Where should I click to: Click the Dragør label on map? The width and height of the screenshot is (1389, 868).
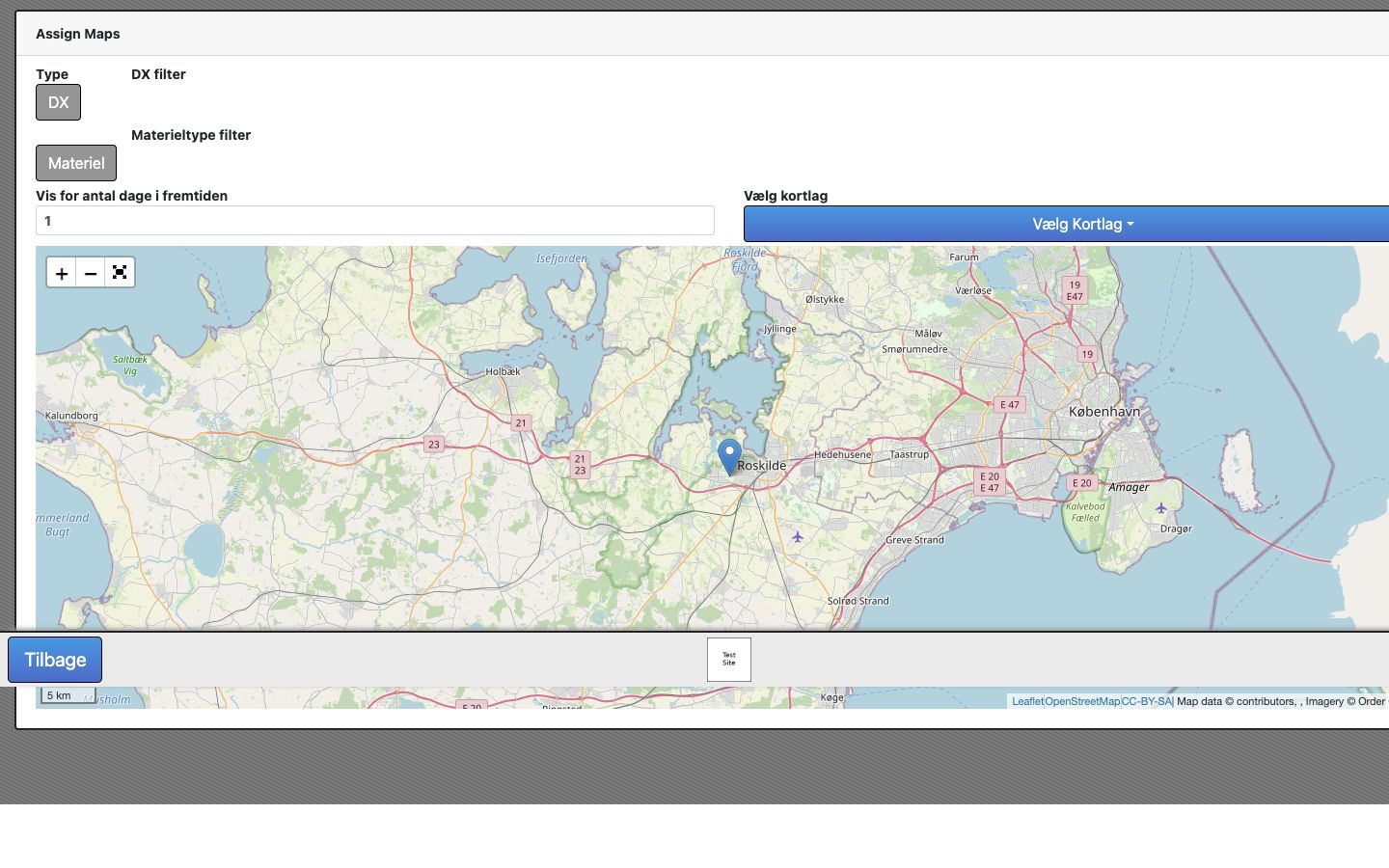point(1176,529)
